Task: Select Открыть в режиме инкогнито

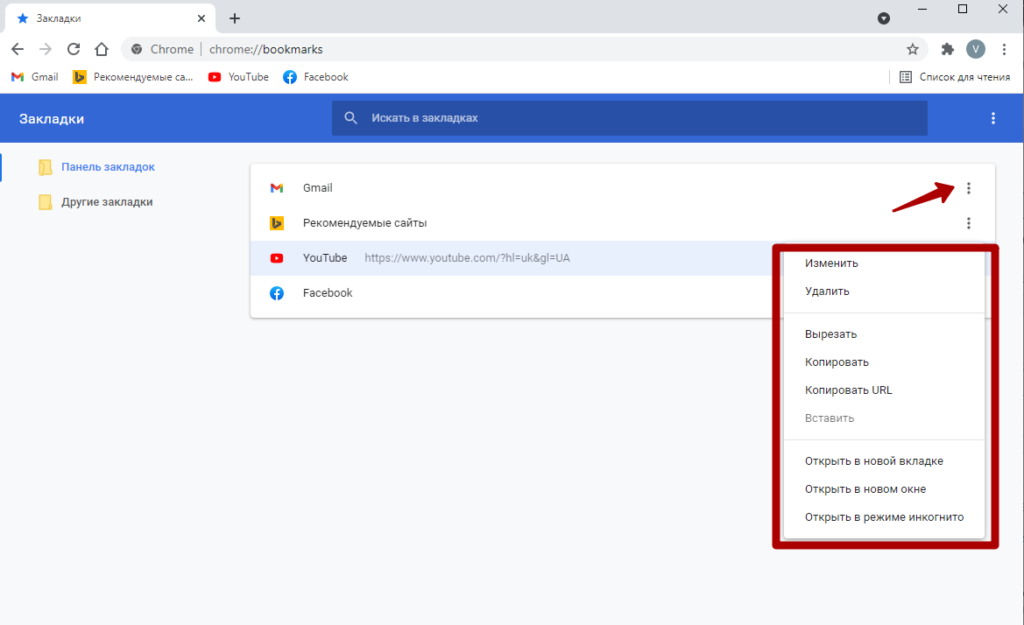Action: pos(883,517)
